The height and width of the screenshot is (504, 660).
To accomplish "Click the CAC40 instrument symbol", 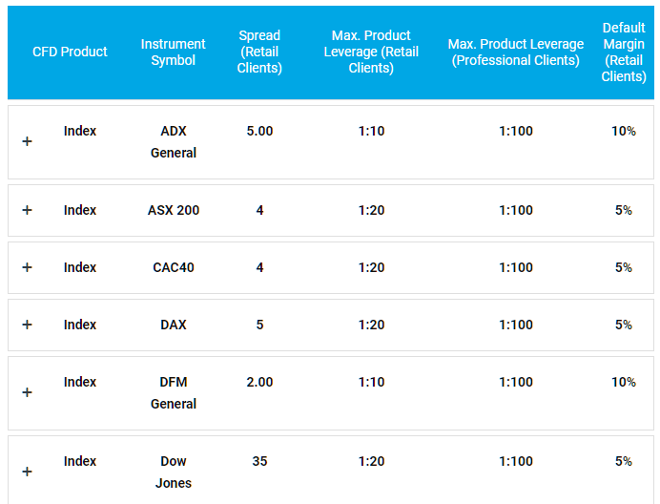I will coord(173,267).
